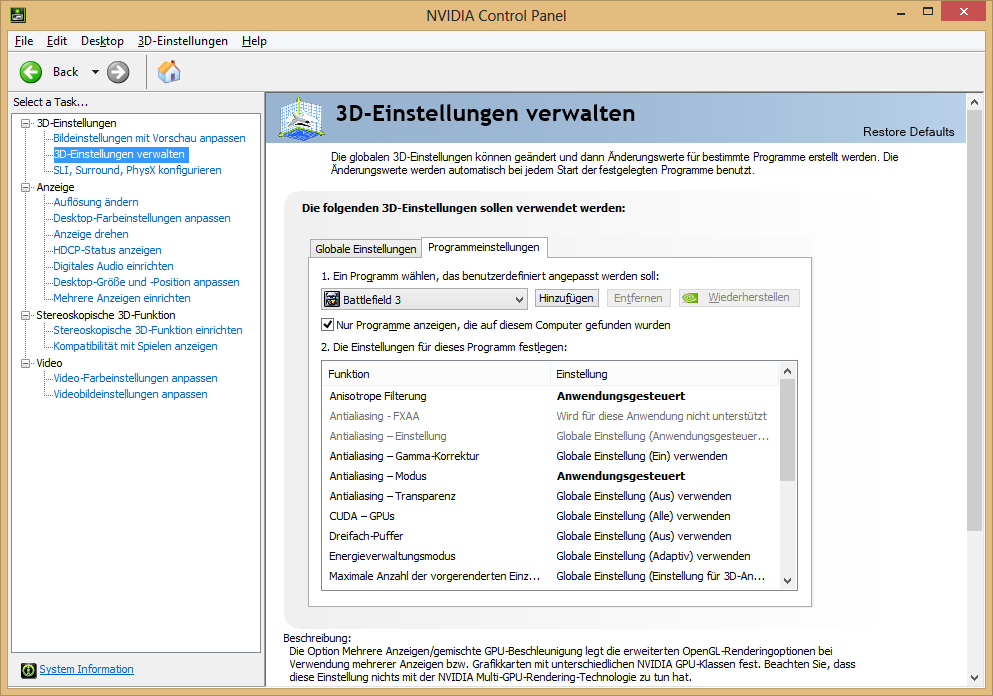Select Antialiasing – Transparenz row
The height and width of the screenshot is (696, 993).
tap(550, 497)
